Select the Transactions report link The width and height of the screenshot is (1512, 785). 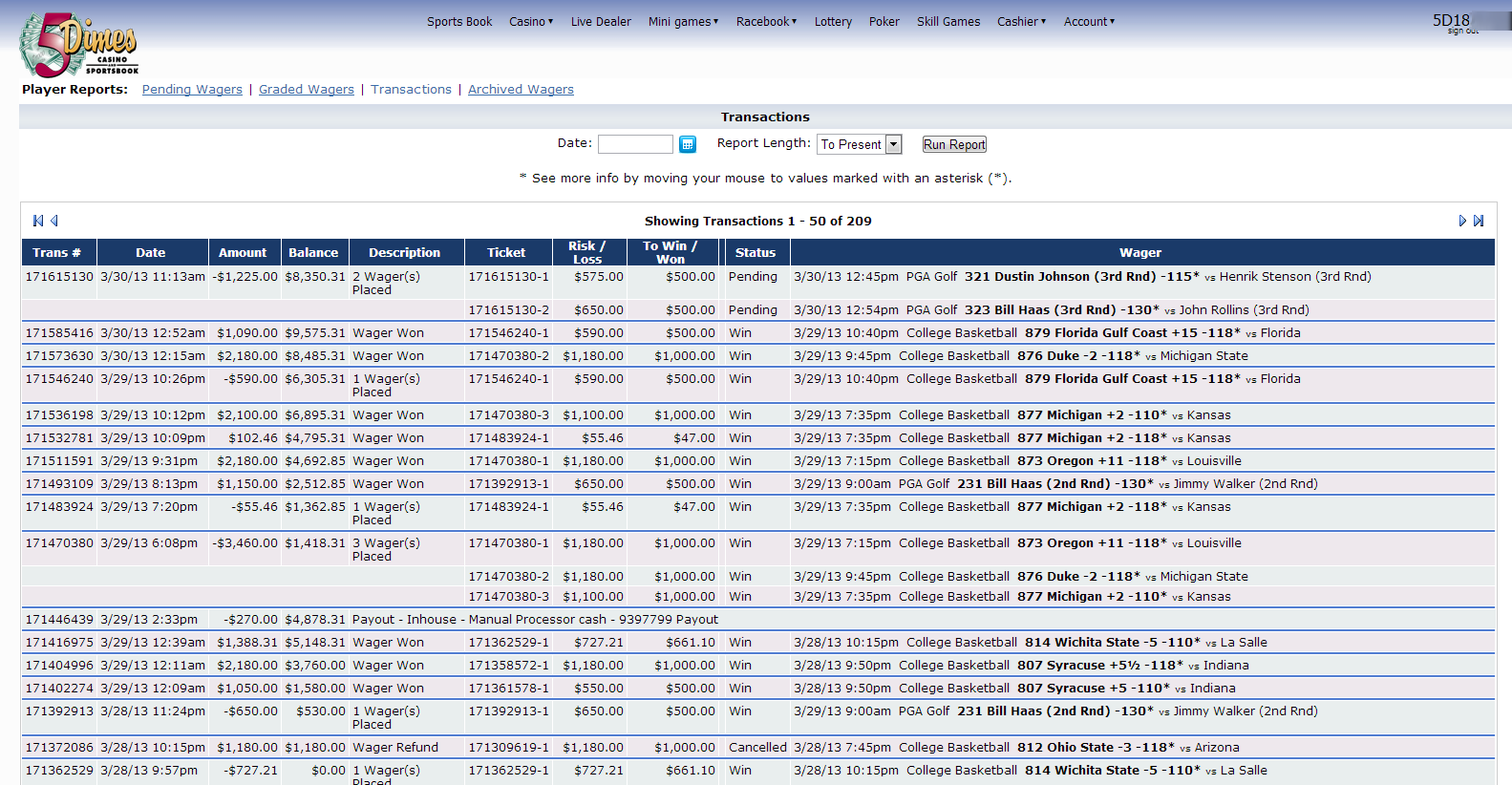click(411, 90)
